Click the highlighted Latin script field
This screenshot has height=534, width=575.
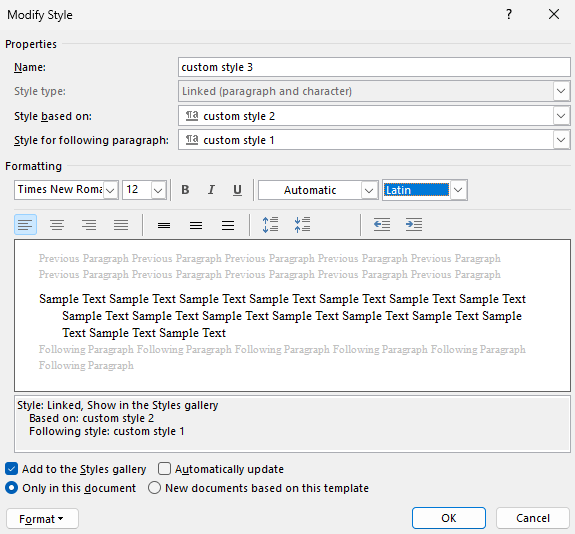417,190
